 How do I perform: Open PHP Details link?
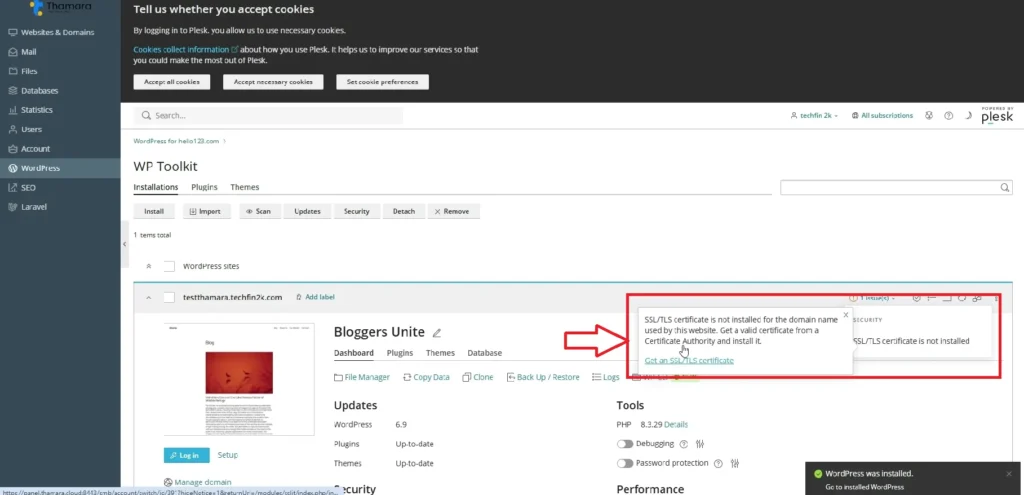point(676,424)
